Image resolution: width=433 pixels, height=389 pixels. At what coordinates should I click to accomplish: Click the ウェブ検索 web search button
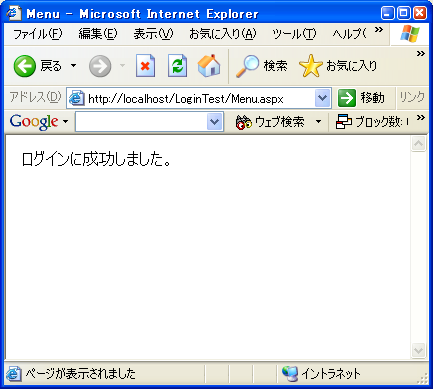point(270,122)
